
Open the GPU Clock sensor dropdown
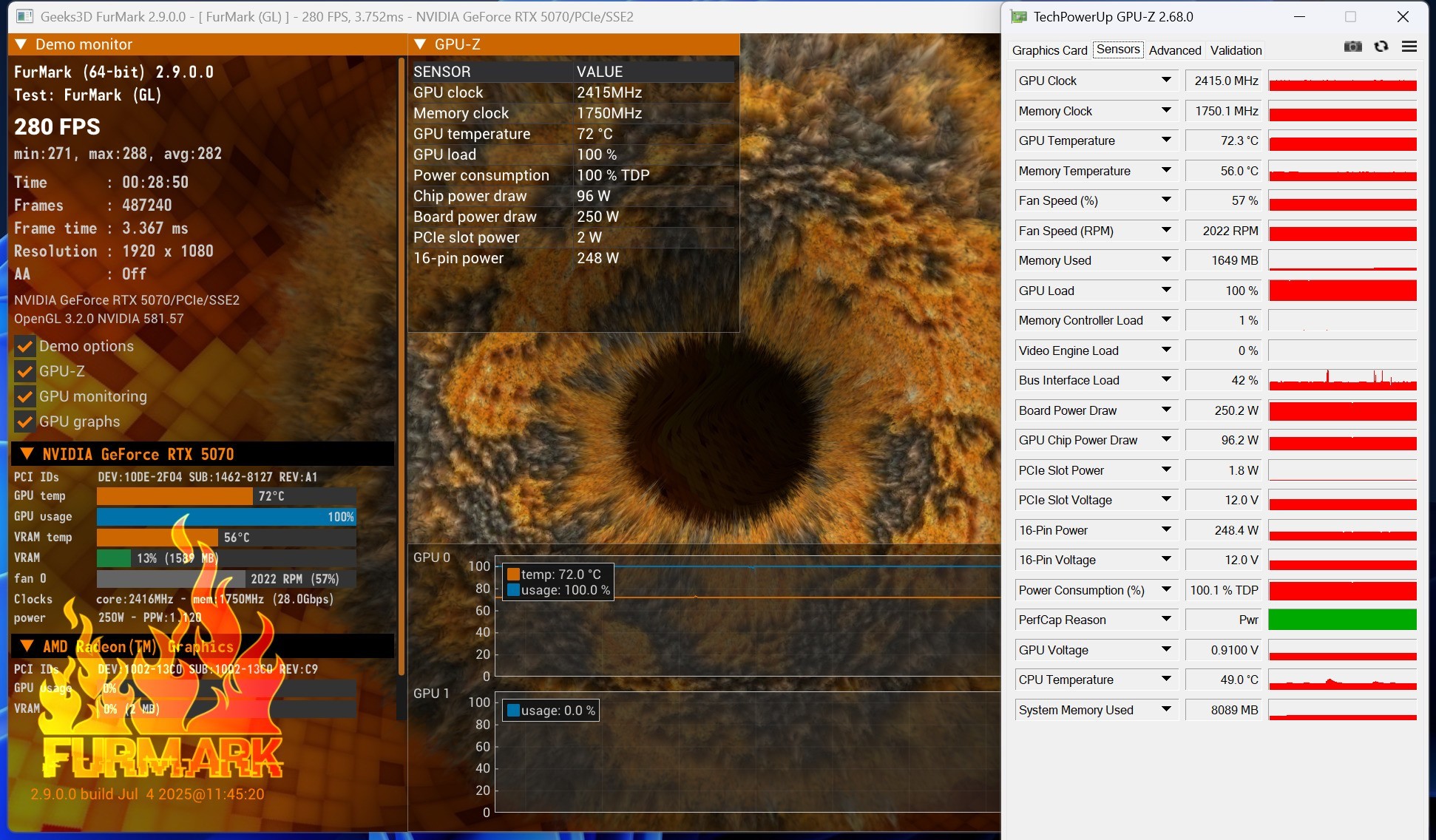1166,81
